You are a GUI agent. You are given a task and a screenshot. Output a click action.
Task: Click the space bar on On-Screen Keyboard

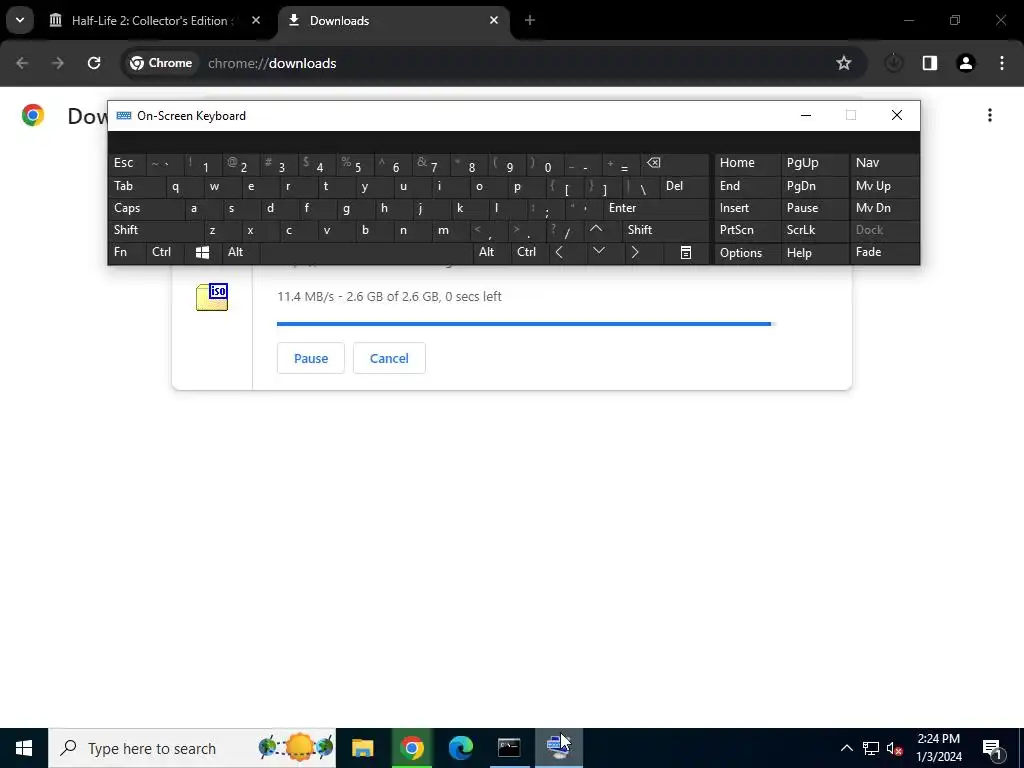[367, 252]
